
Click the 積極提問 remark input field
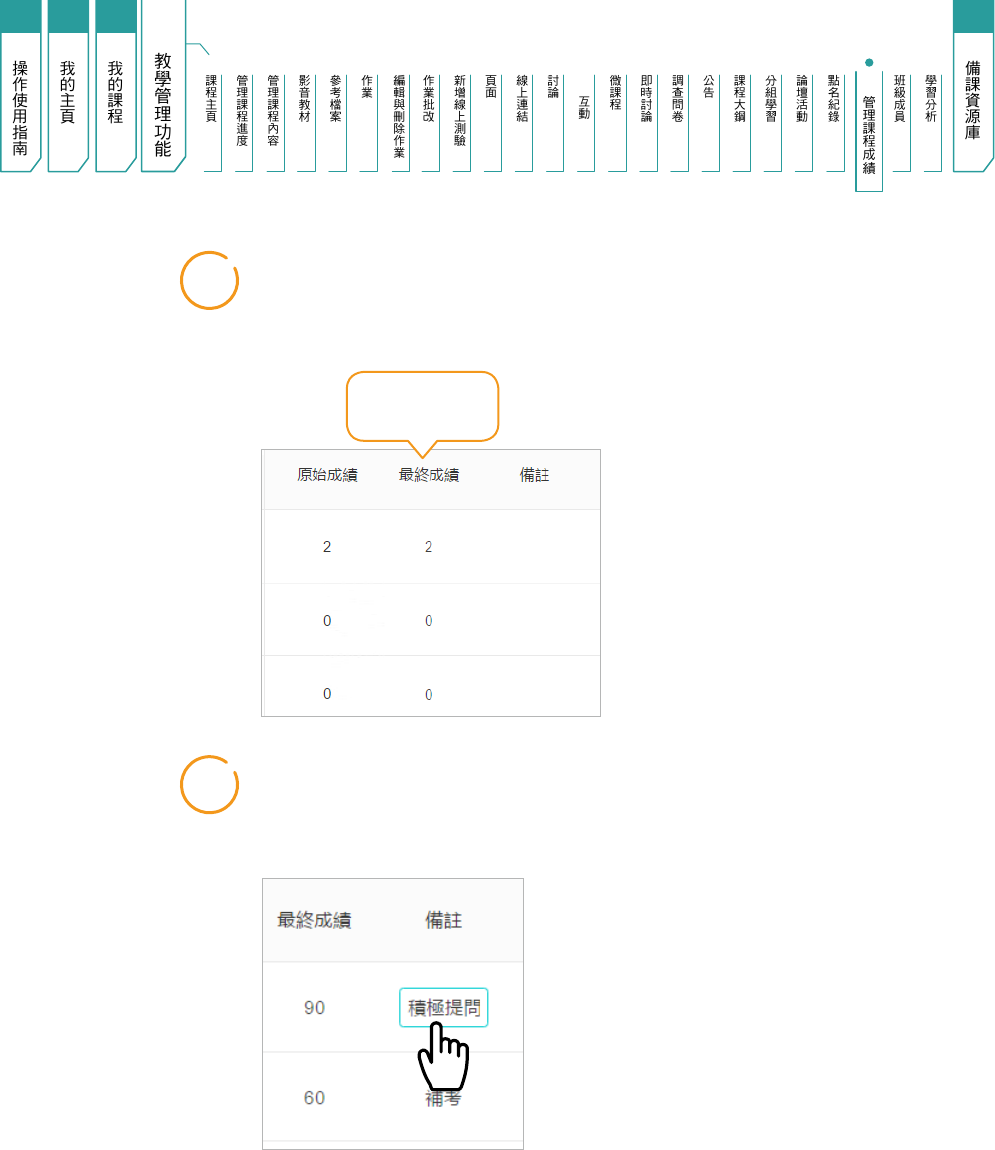[444, 1008]
